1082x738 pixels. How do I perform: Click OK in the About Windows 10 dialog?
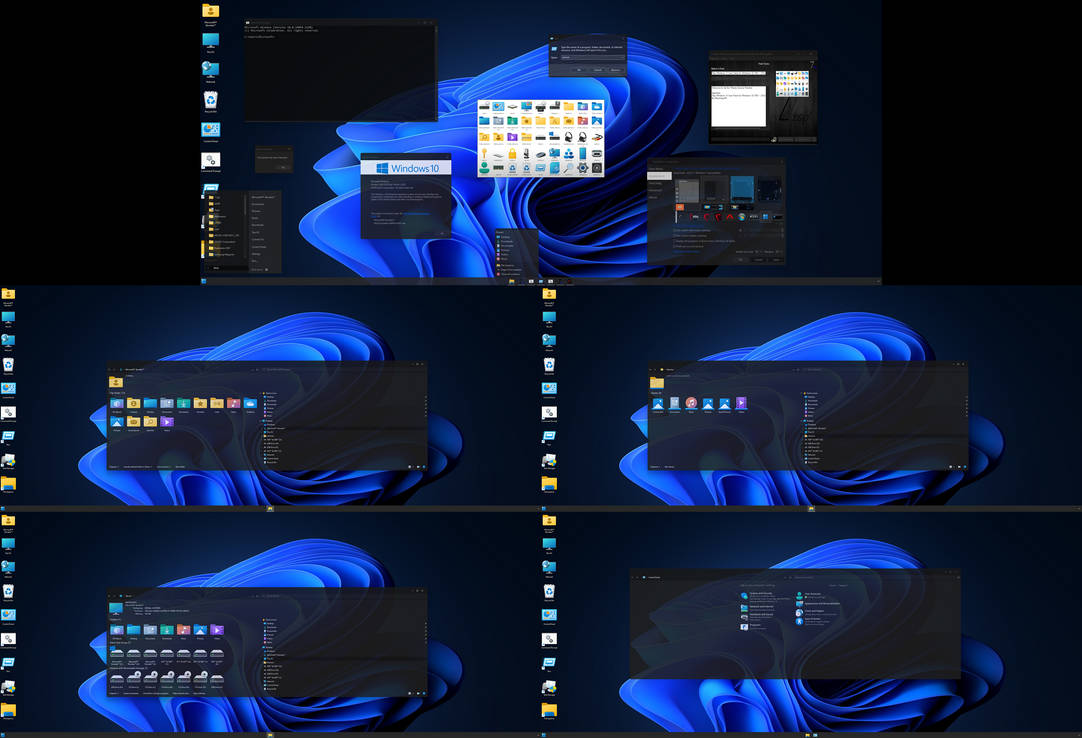point(442,233)
